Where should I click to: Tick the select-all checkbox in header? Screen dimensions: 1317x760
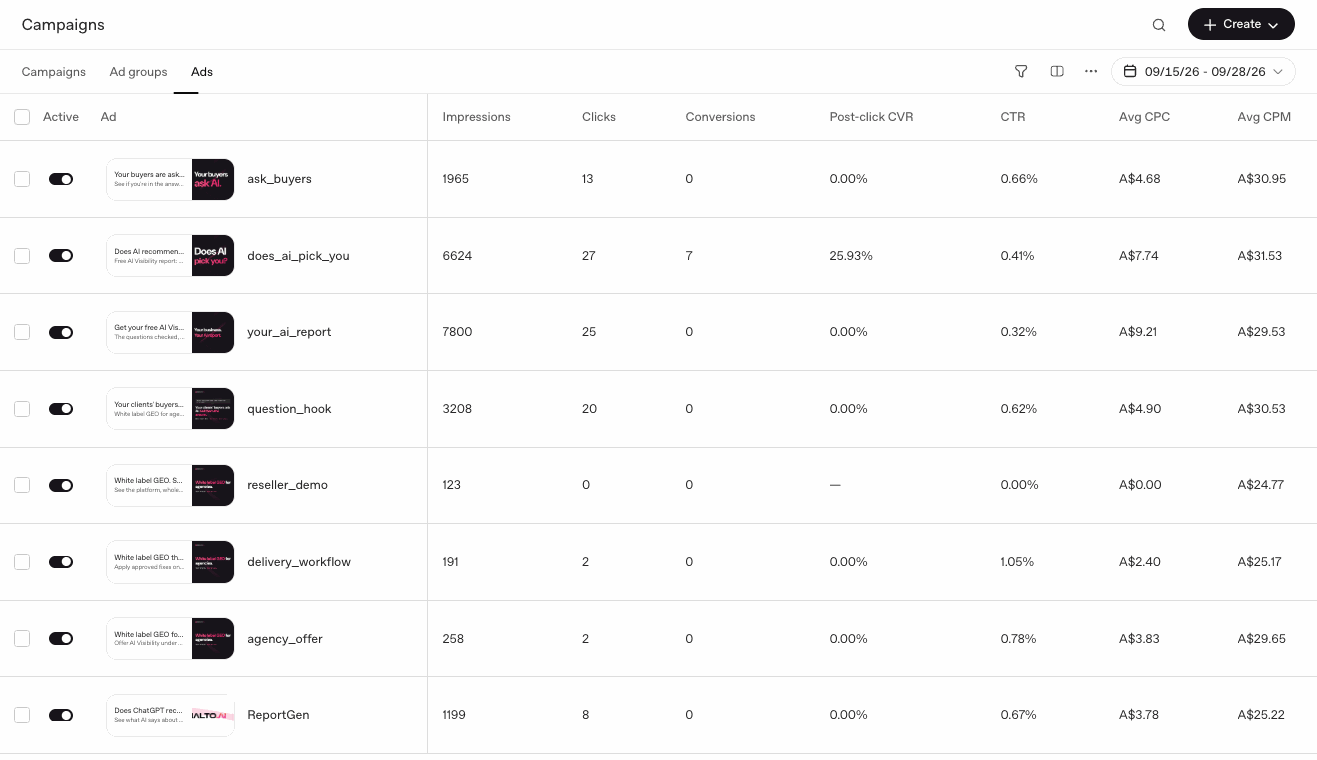[22, 117]
